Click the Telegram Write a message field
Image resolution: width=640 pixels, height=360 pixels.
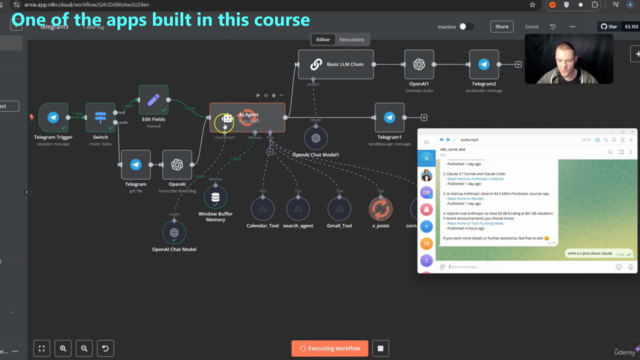(x=530, y=267)
